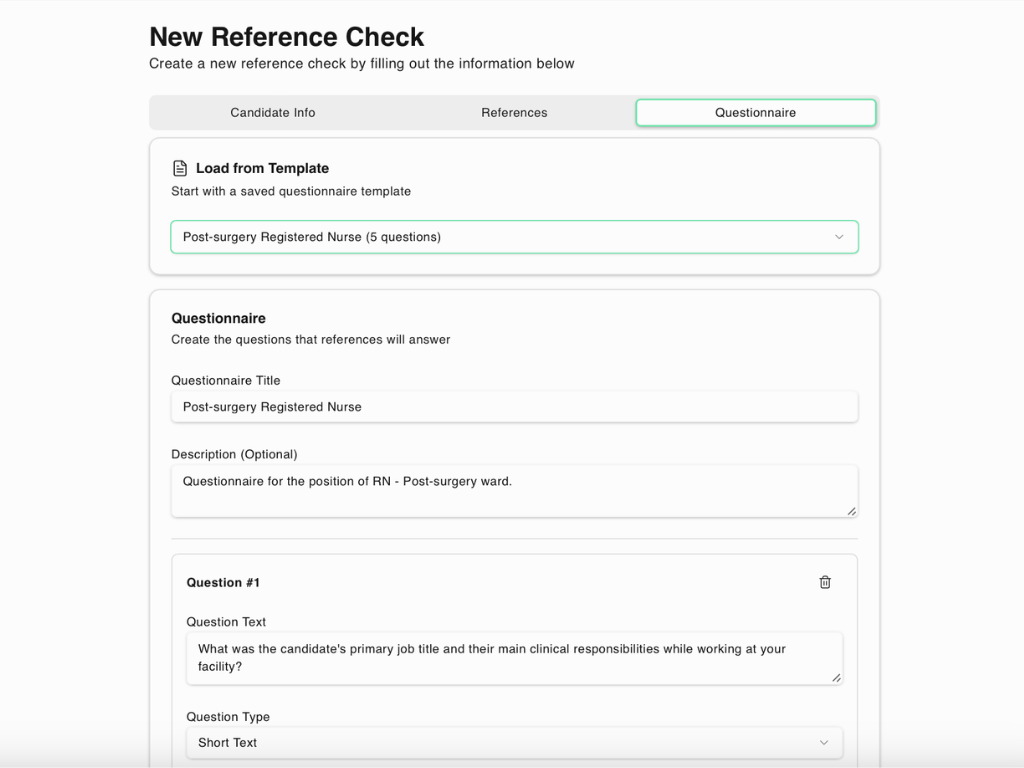This screenshot has width=1024, height=768.
Task: Click the template selector chevron arrow
Action: click(x=839, y=237)
